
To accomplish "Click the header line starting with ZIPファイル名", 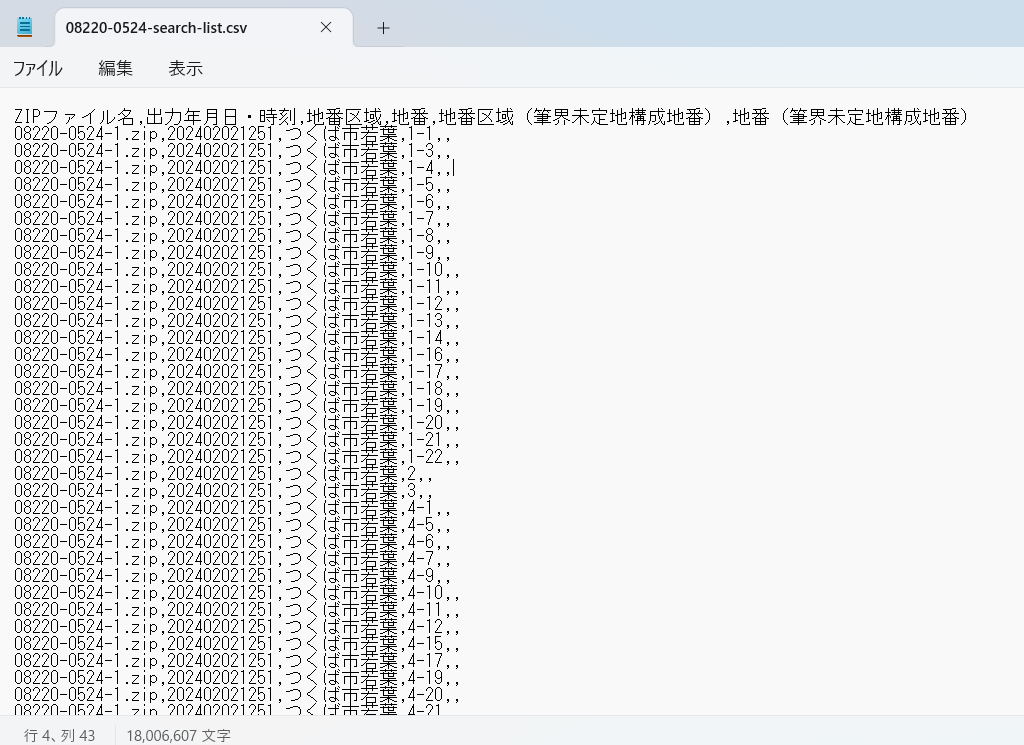I will pyautogui.click(x=491, y=117).
